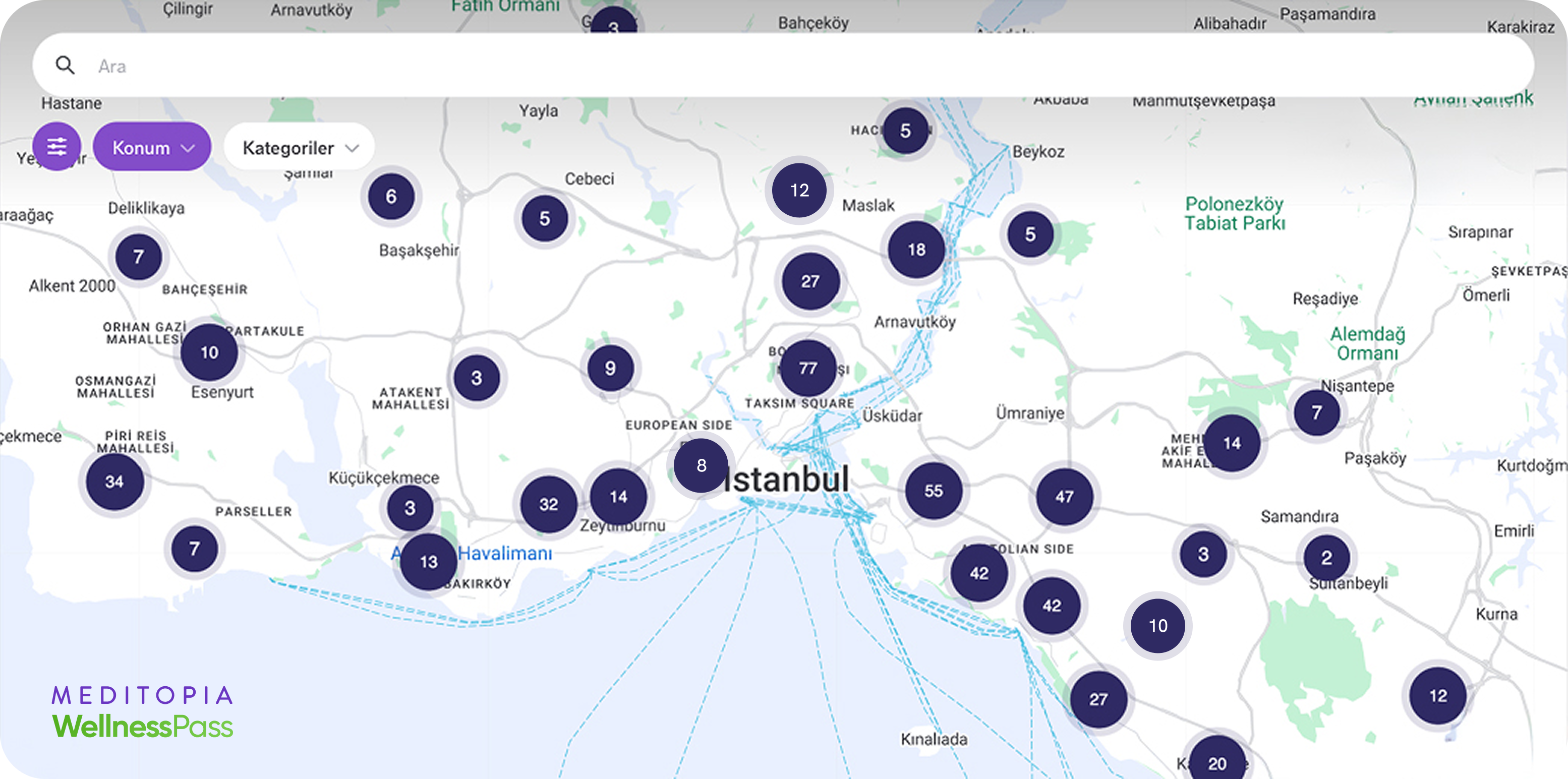Open the 55 cluster marker
Screen dimensions: 1568x779
point(933,491)
